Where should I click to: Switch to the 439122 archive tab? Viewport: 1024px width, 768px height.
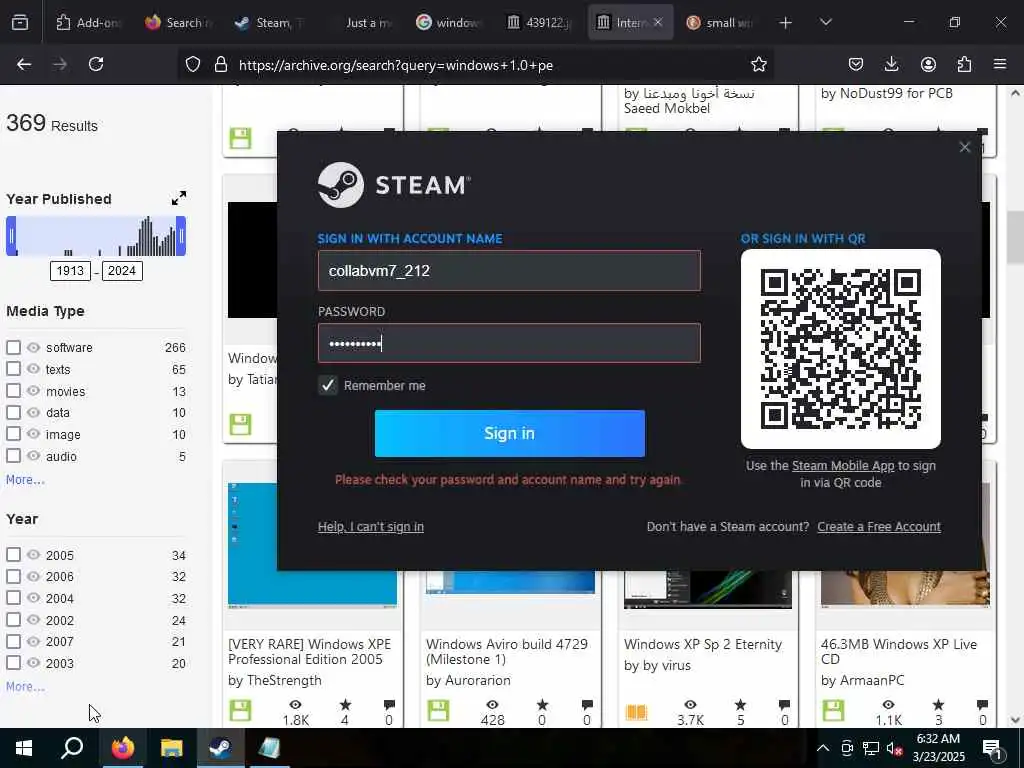pyautogui.click(x=539, y=23)
